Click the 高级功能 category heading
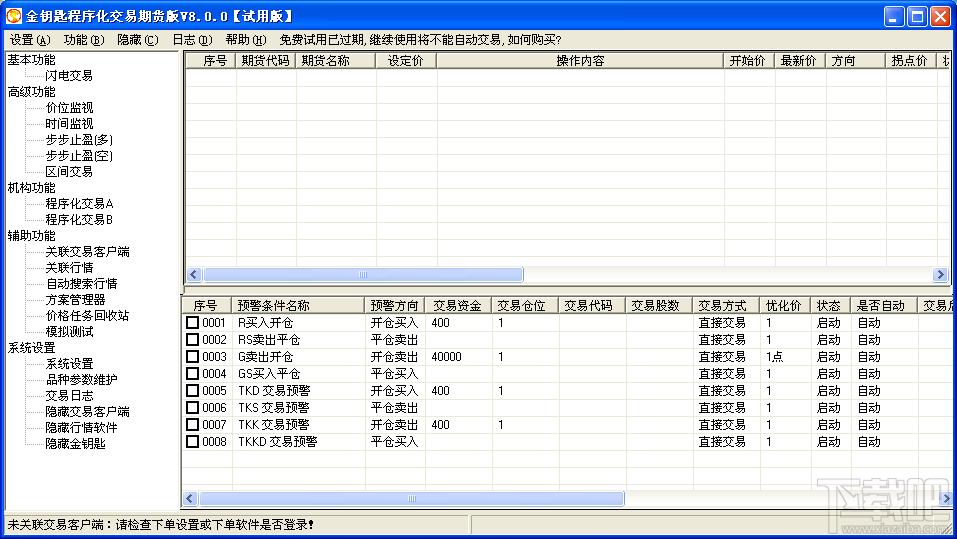Screen dimensions: 957x539 [31, 92]
